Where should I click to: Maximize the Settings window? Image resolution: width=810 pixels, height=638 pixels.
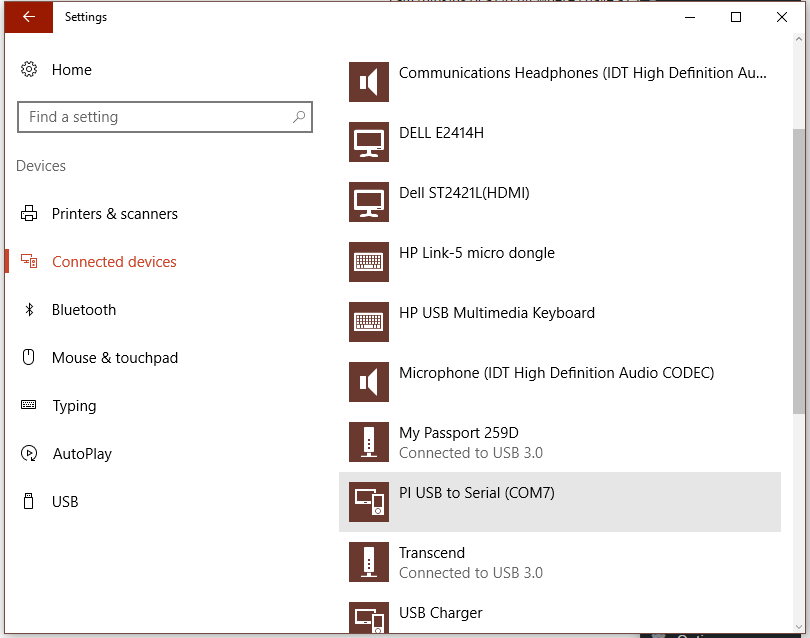tap(736, 17)
